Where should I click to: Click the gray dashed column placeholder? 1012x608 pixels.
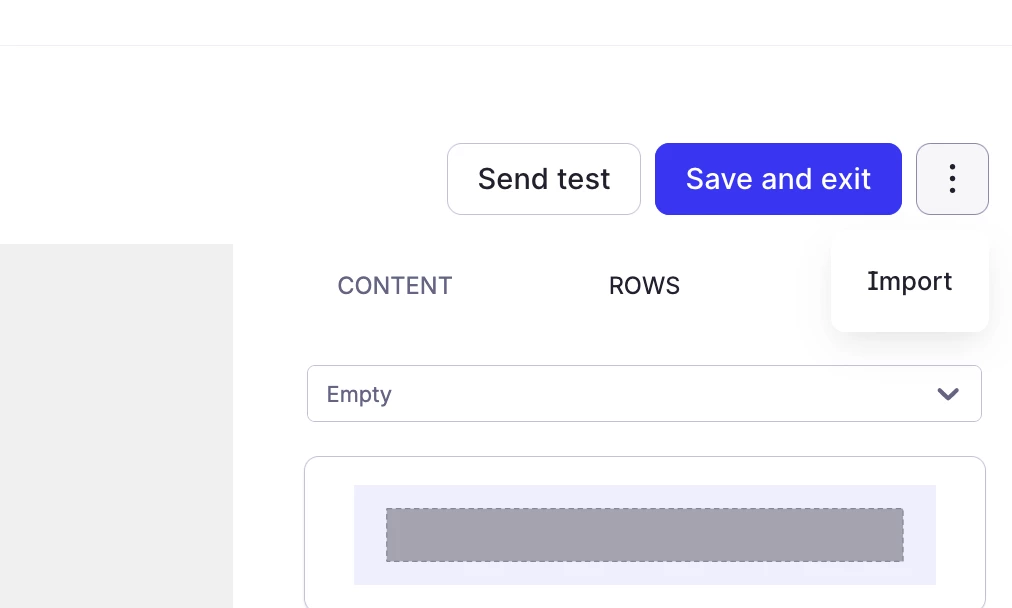pyautogui.click(x=644, y=535)
